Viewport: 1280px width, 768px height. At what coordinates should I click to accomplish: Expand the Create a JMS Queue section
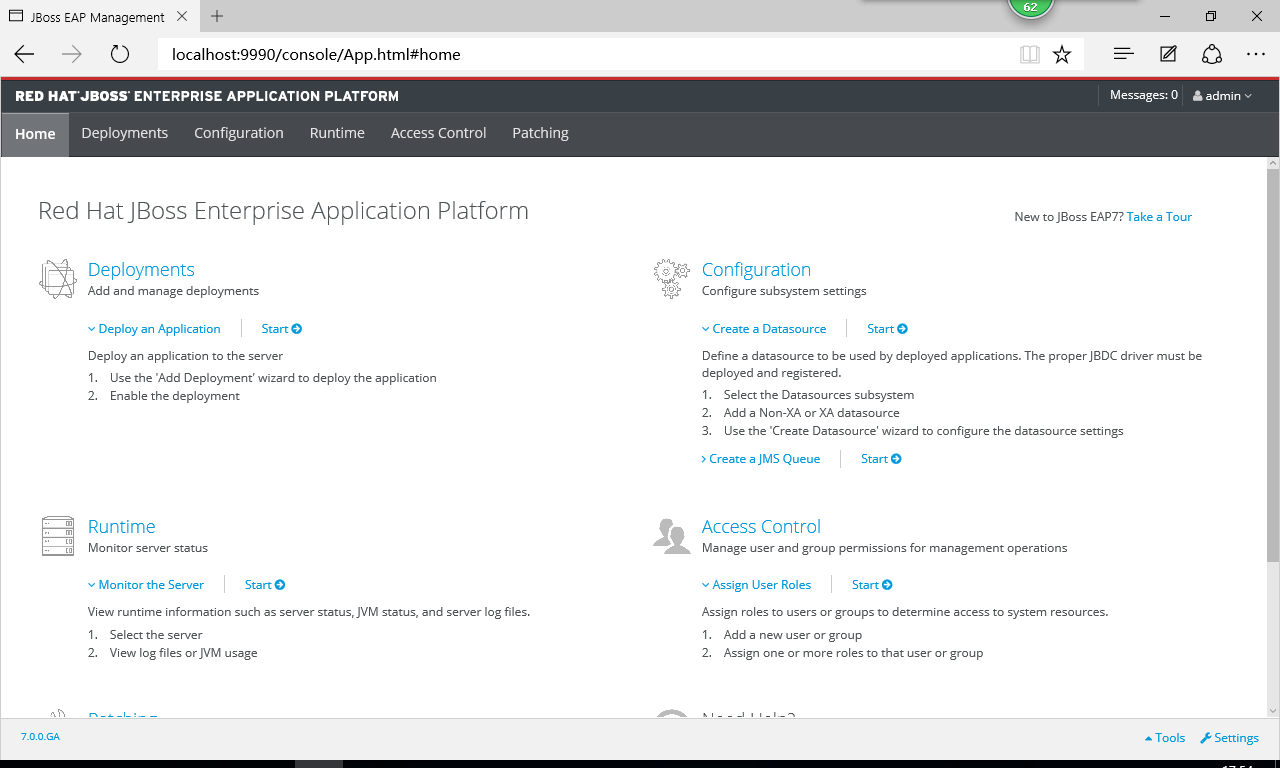tap(761, 459)
